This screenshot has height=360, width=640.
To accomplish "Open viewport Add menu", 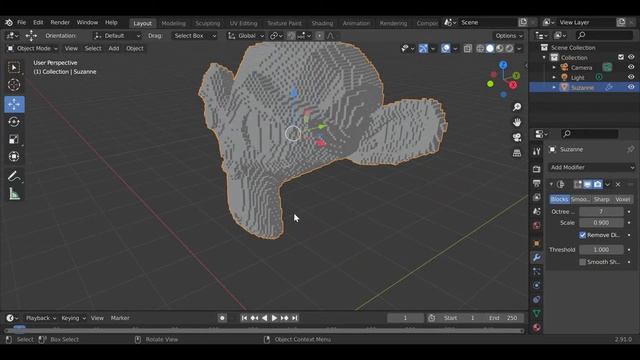I will (113, 49).
